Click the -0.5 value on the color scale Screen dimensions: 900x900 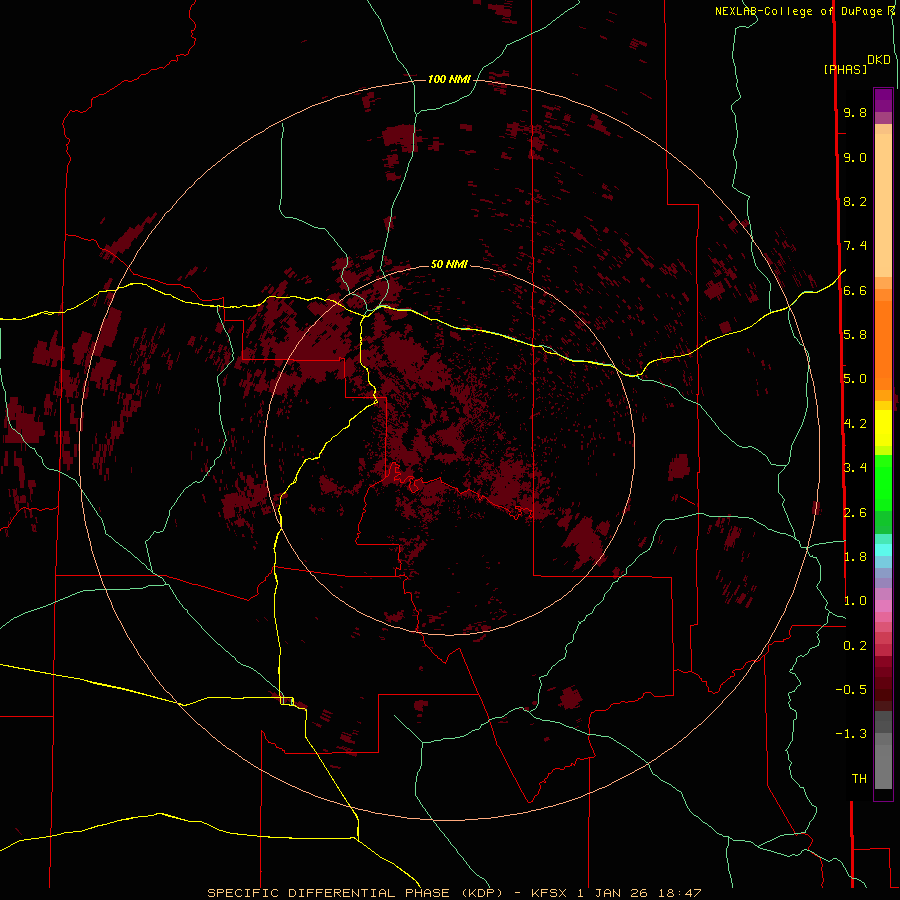851,690
